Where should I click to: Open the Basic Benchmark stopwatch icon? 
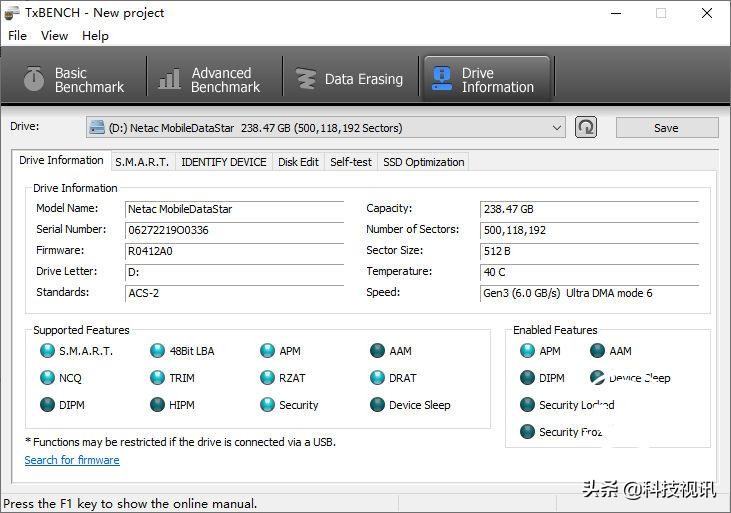[x=35, y=79]
